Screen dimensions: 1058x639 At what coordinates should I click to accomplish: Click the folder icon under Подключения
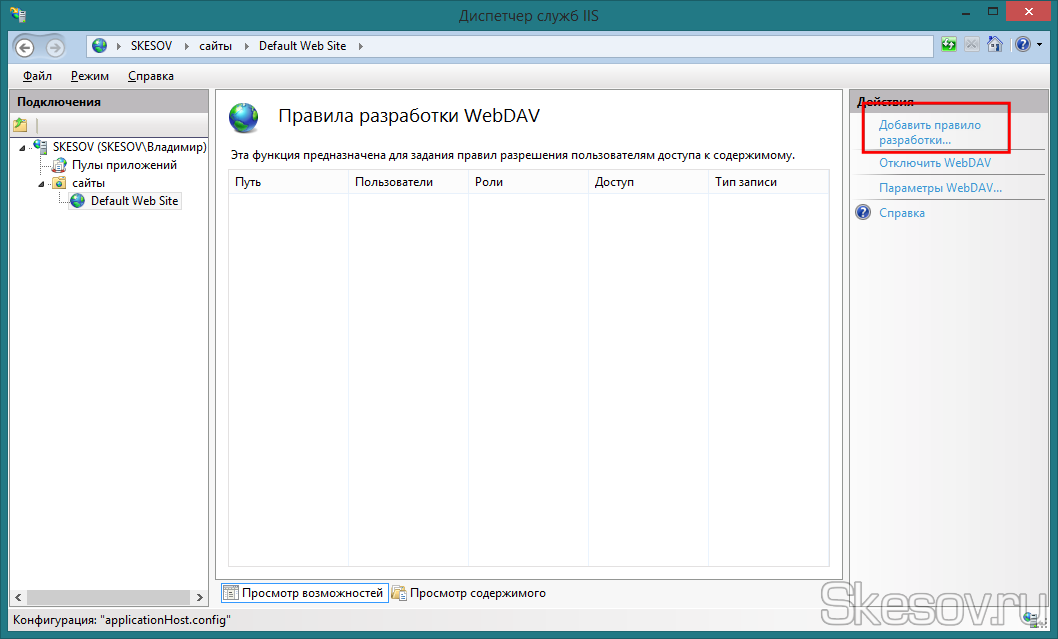[20, 125]
